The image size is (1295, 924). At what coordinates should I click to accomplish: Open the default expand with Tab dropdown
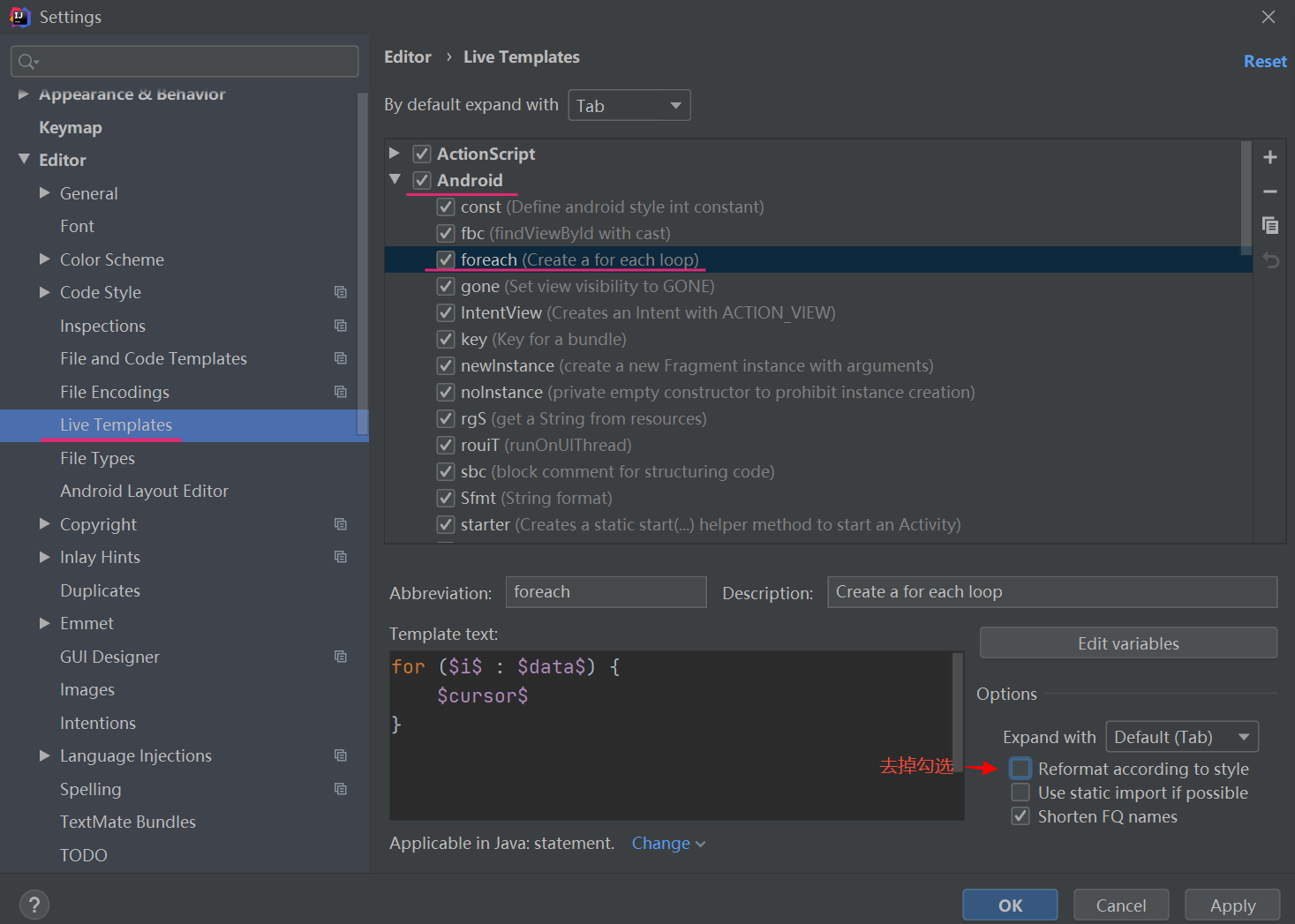pos(629,106)
